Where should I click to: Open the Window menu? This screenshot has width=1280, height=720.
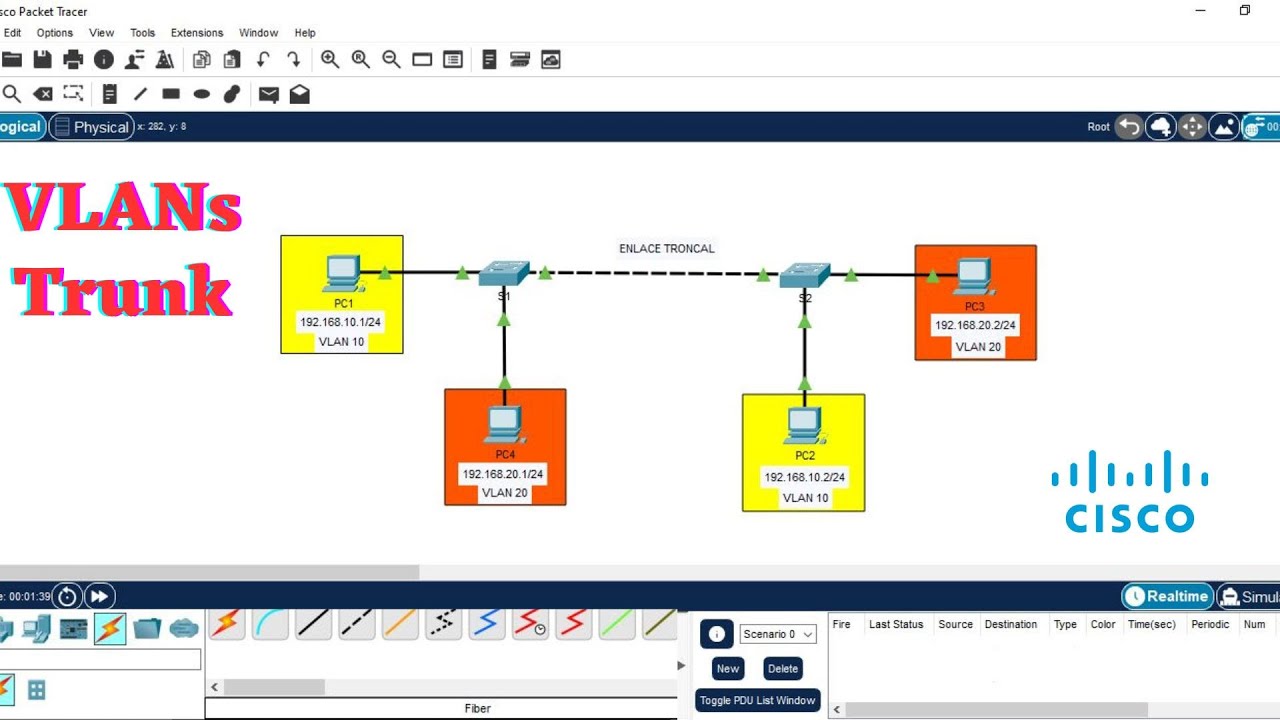259,33
